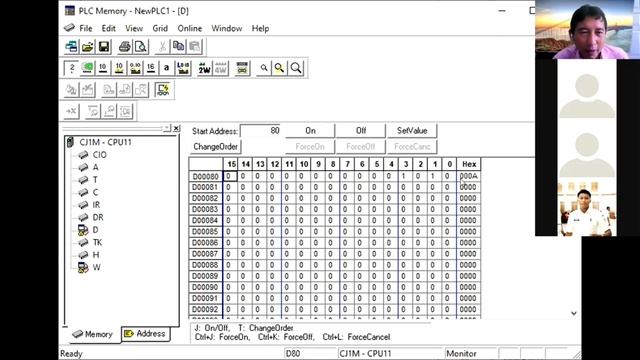Screen dimensions: 640x360
Task: Click the scroll down arrow of grid
Action: [573, 313]
